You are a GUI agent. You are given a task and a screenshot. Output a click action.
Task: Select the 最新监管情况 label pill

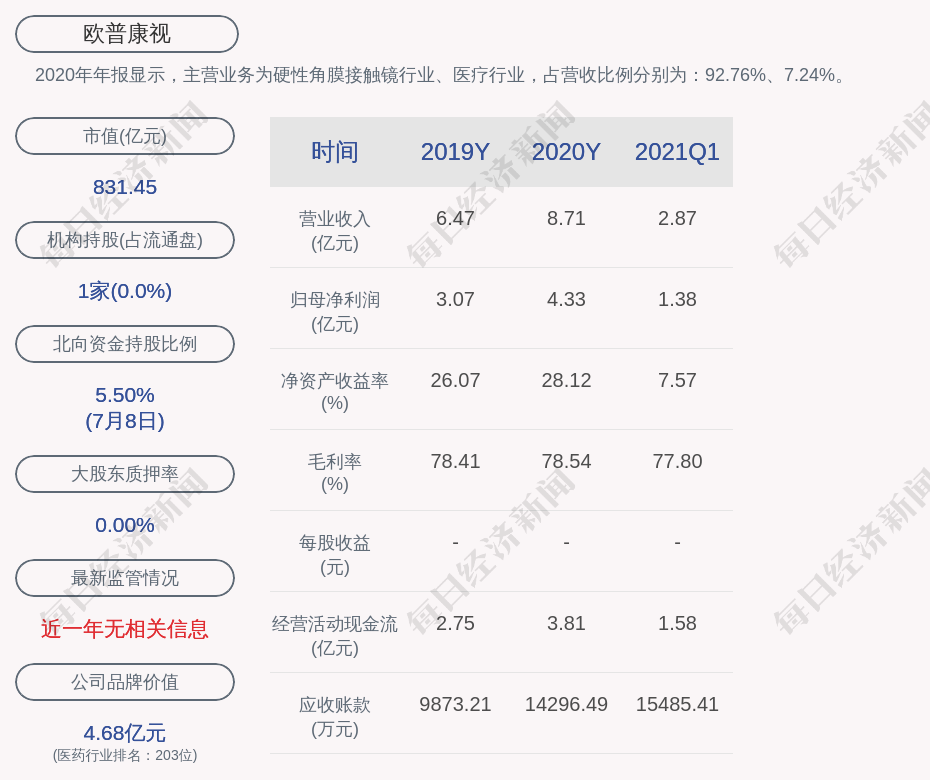[125, 578]
